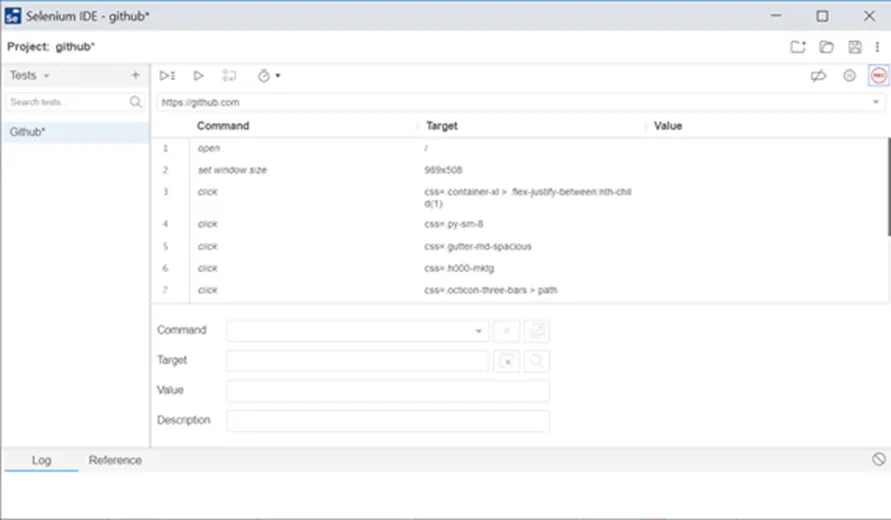This screenshot has width=891, height=520.
Task: Select the click row for css=.py-sm-8
Action: click(x=520, y=224)
